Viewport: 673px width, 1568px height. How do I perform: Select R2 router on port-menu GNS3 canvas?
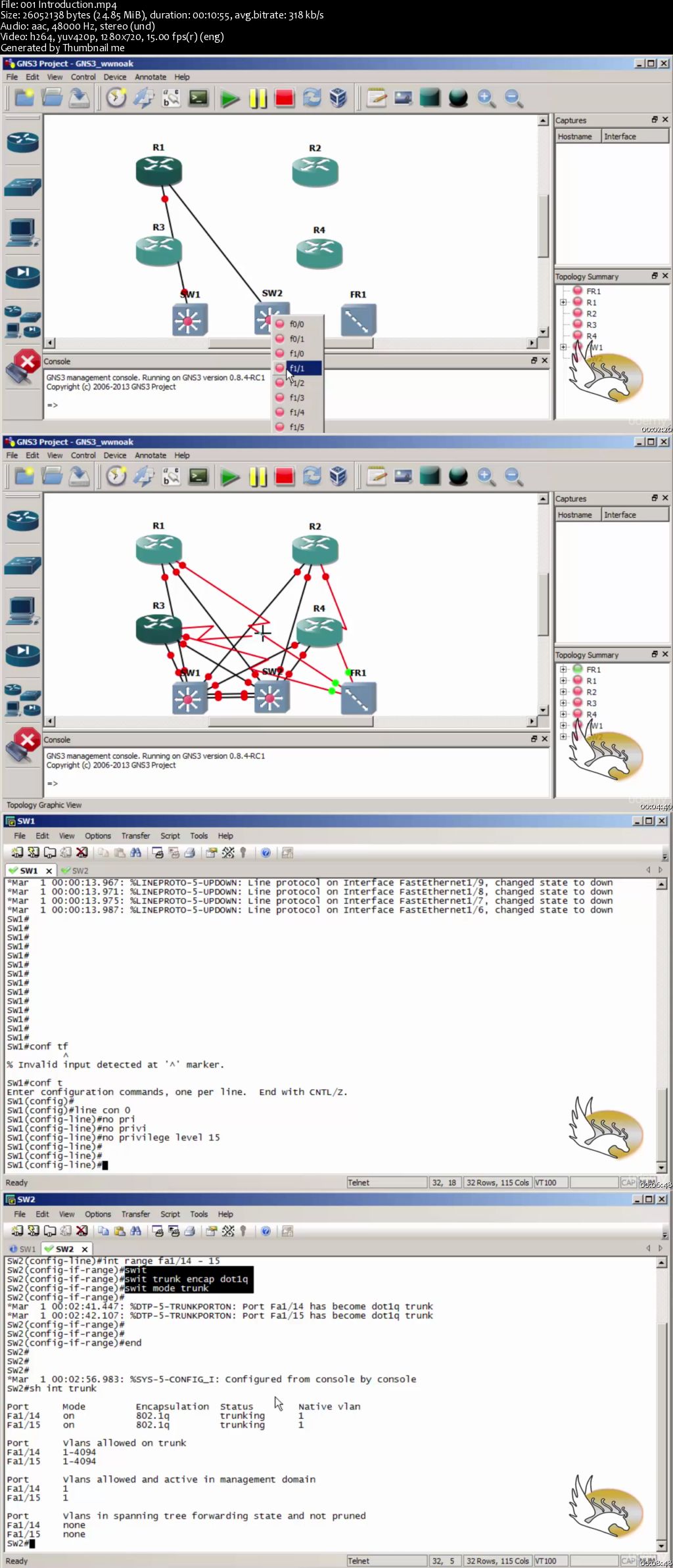point(315,171)
